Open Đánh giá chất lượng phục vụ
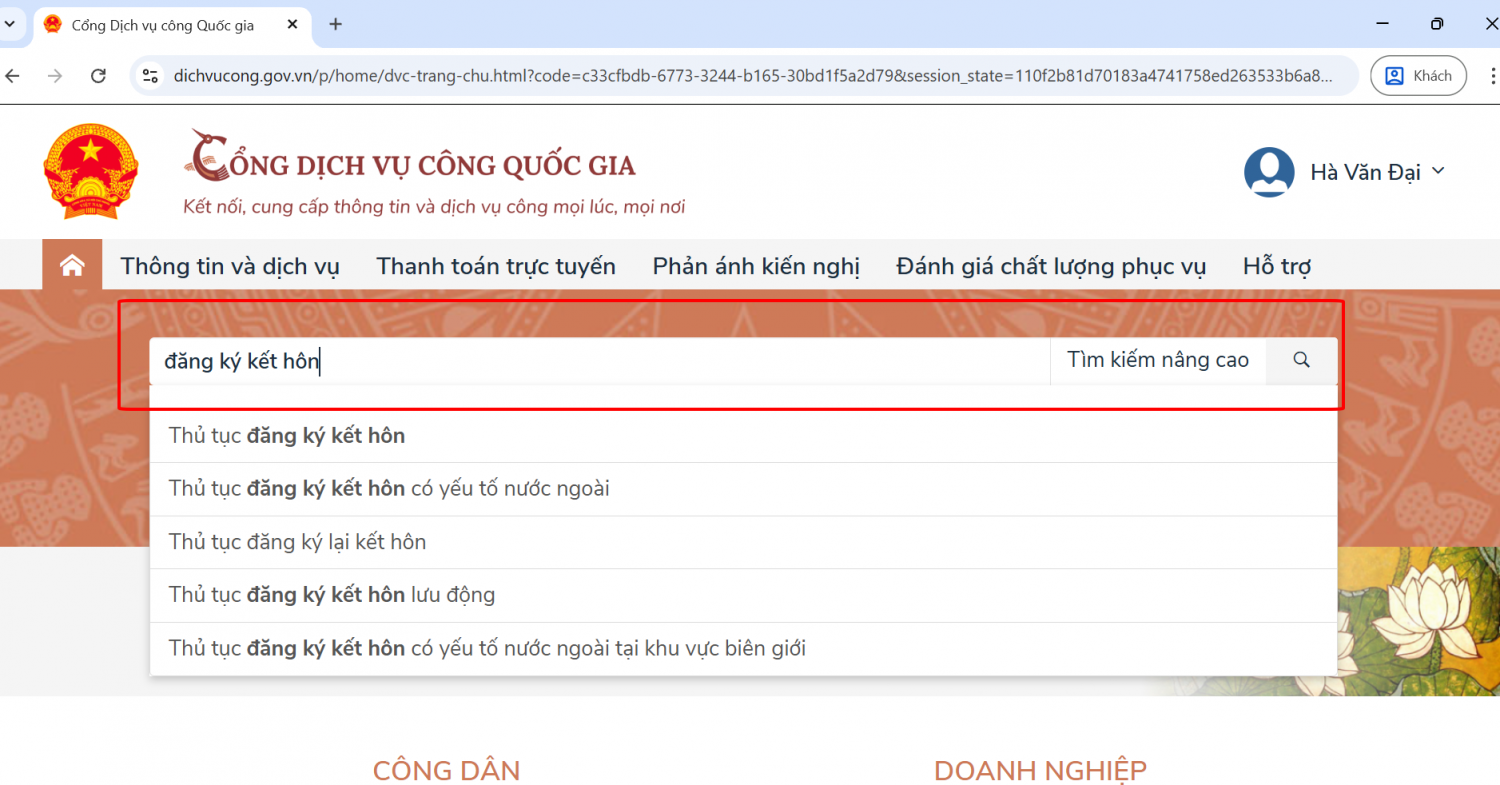1500x785 pixels. coord(1051,266)
